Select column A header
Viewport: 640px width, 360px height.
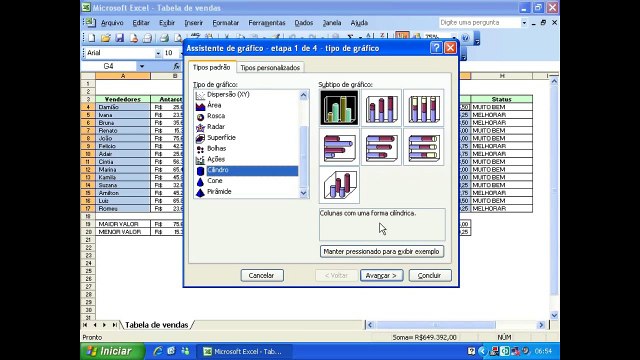pyautogui.click(x=123, y=76)
